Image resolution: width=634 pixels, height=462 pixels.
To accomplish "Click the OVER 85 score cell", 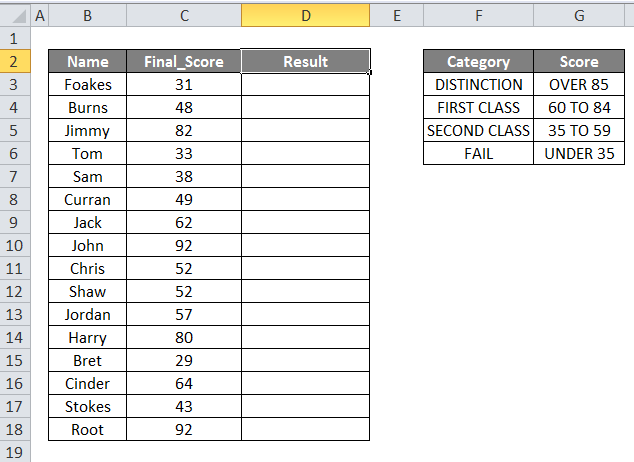I will click(579, 85).
